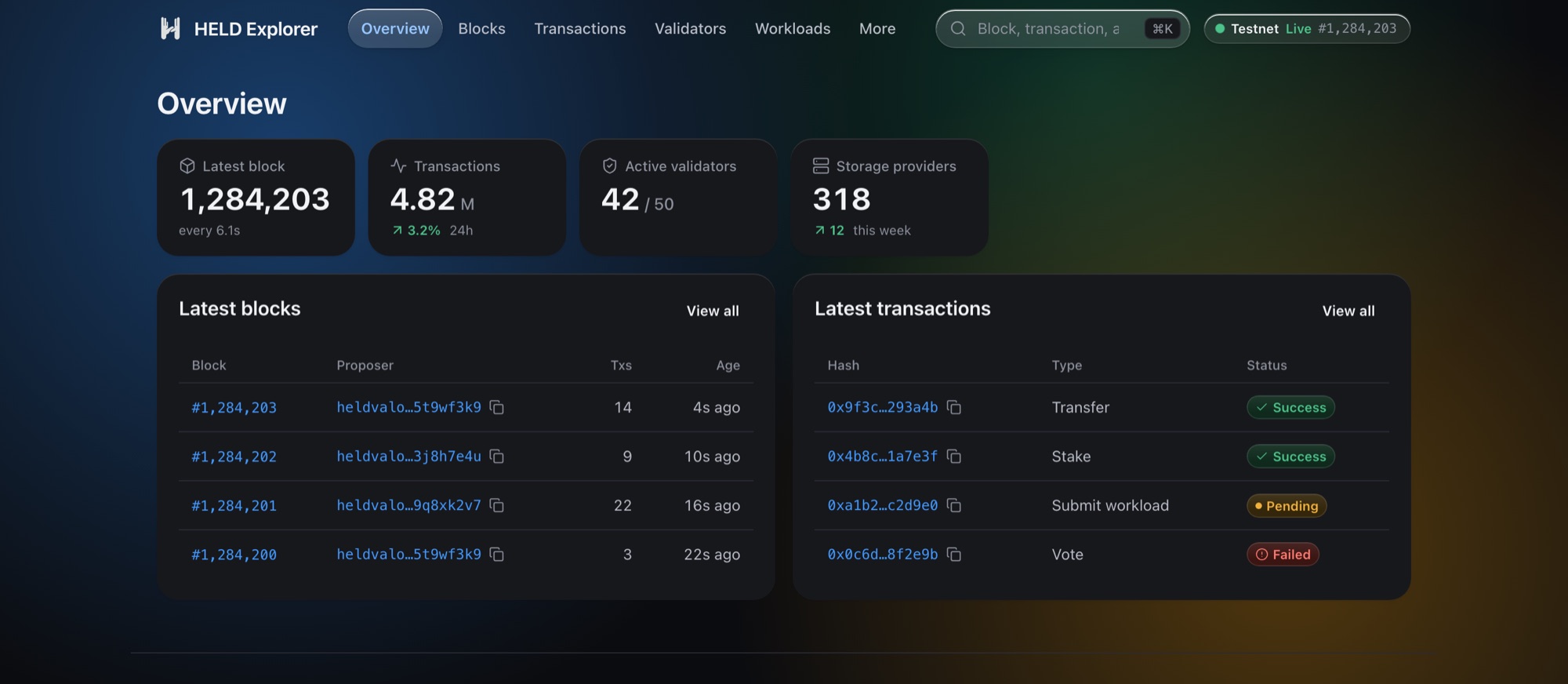Open transaction 0xa1b2…c2d9e0
The height and width of the screenshot is (684, 1568).
point(883,505)
